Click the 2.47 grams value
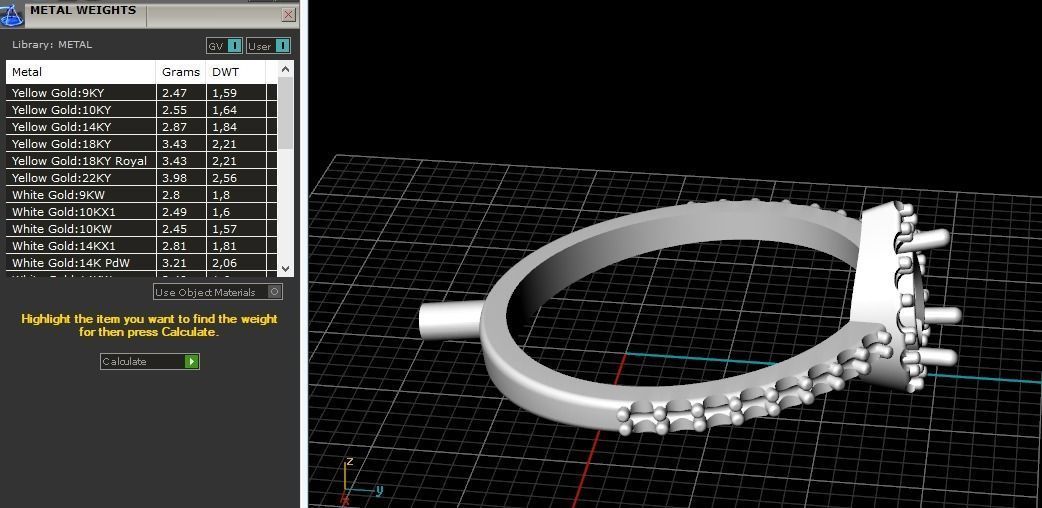This screenshot has height=508, width=1042. tap(174, 93)
